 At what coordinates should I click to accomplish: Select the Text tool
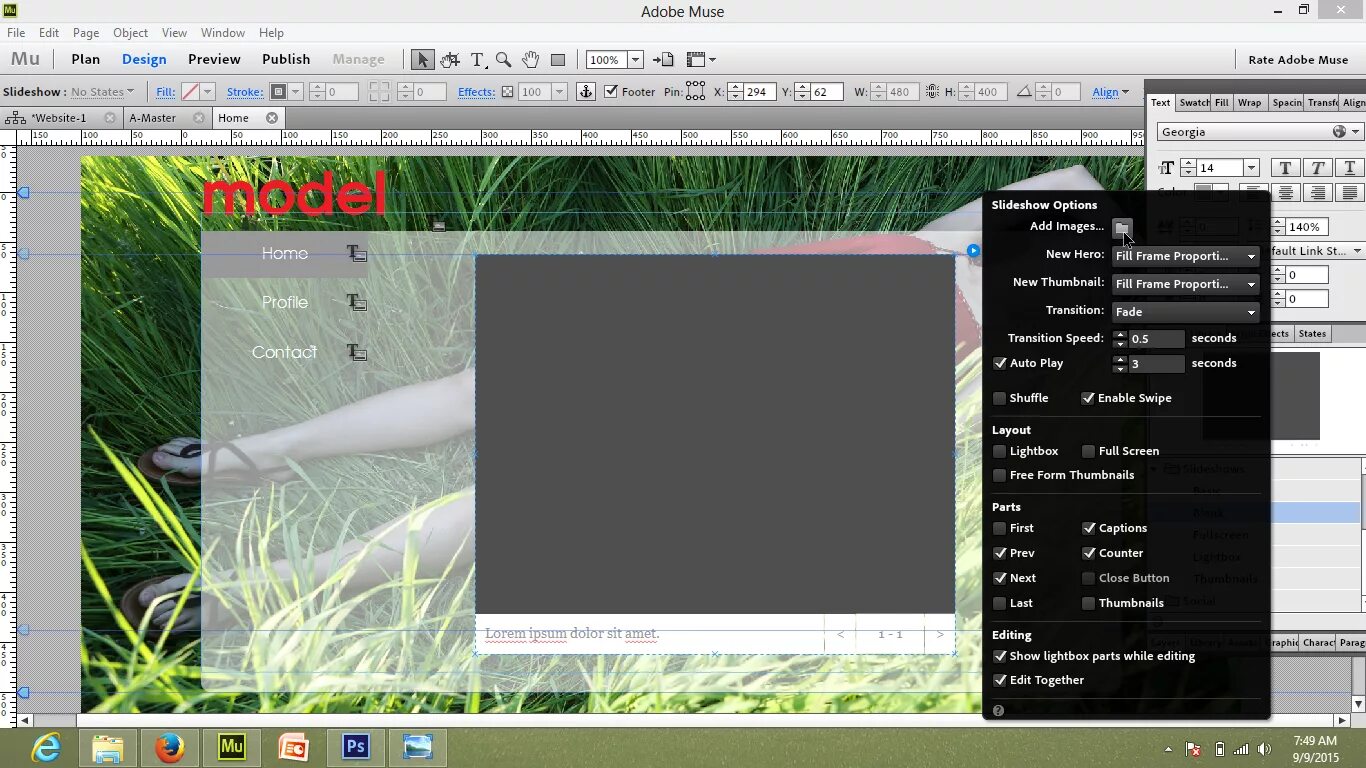tap(478, 60)
